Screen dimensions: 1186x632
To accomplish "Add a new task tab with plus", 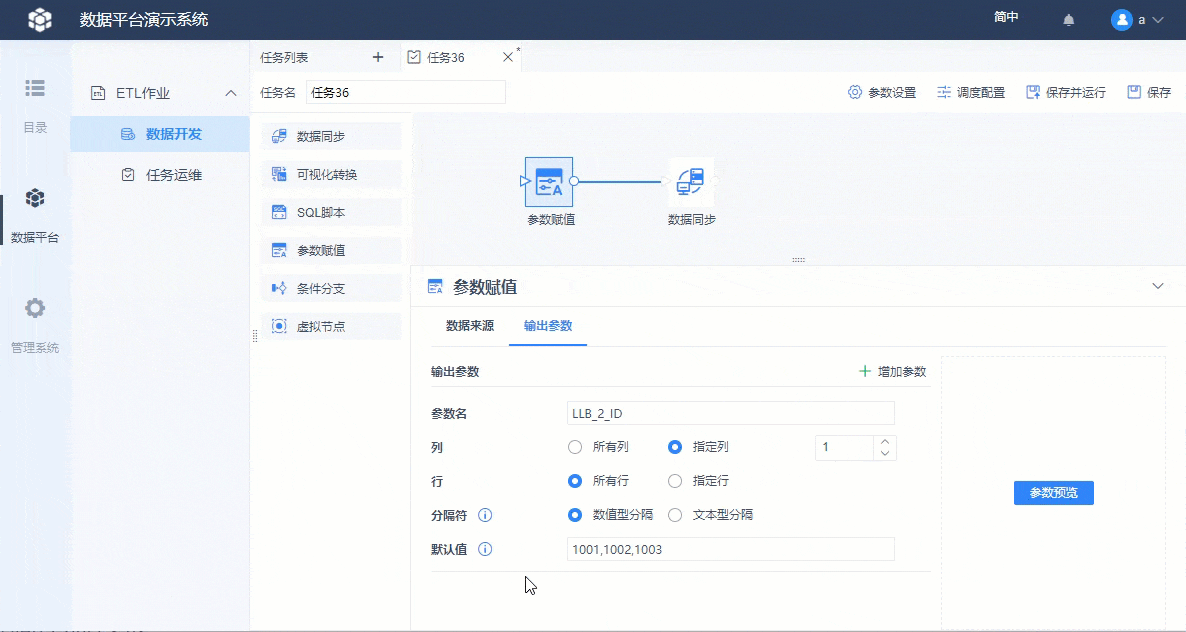I will (378, 57).
